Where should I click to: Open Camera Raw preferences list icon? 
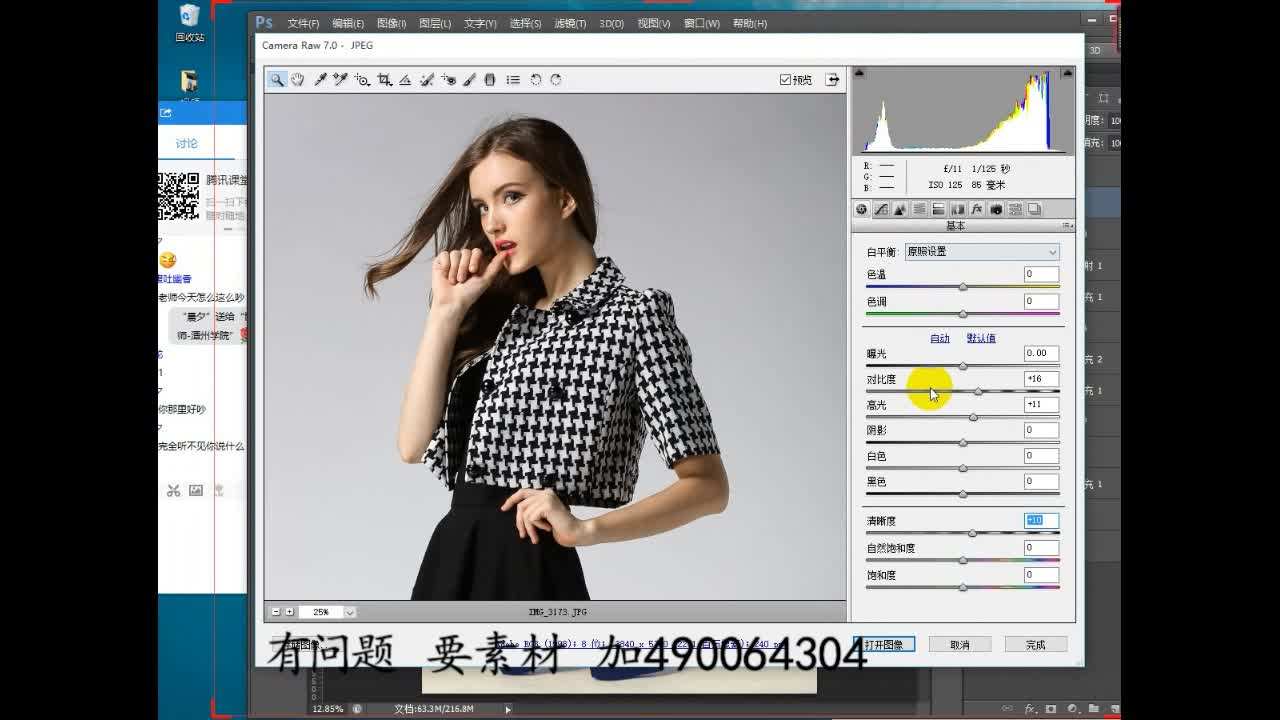[x=513, y=80]
